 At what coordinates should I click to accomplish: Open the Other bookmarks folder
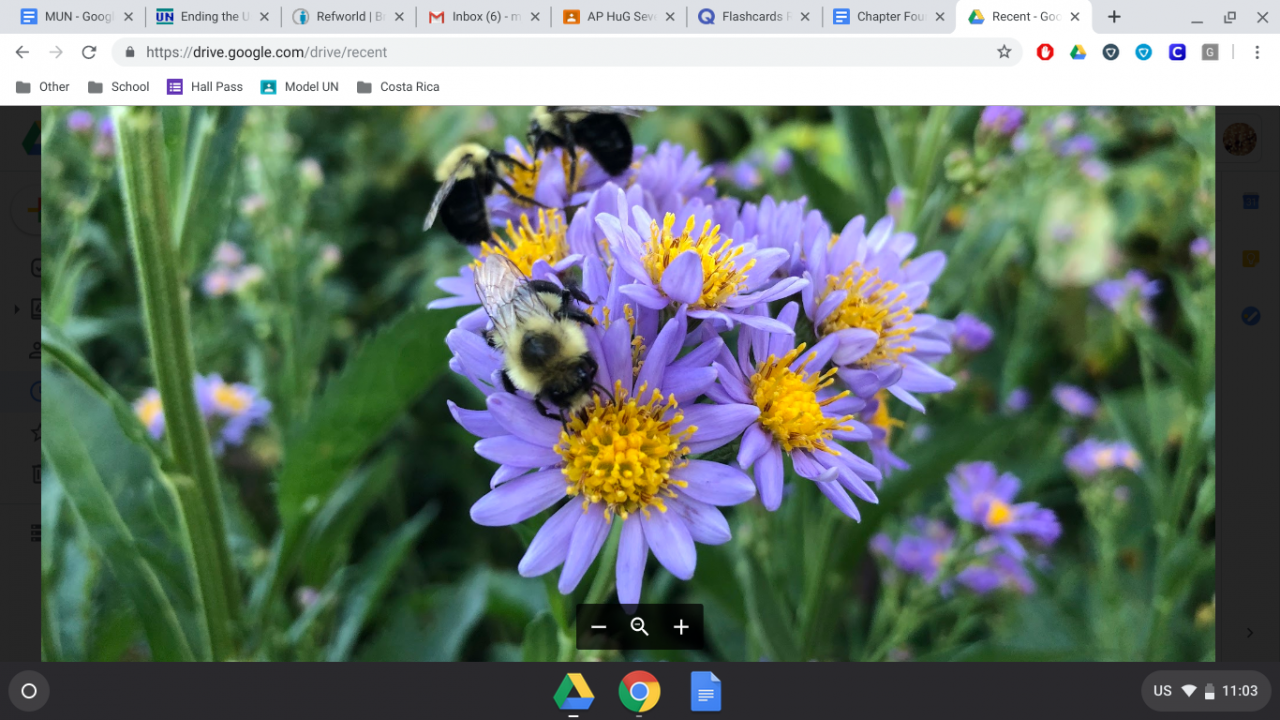click(43, 87)
